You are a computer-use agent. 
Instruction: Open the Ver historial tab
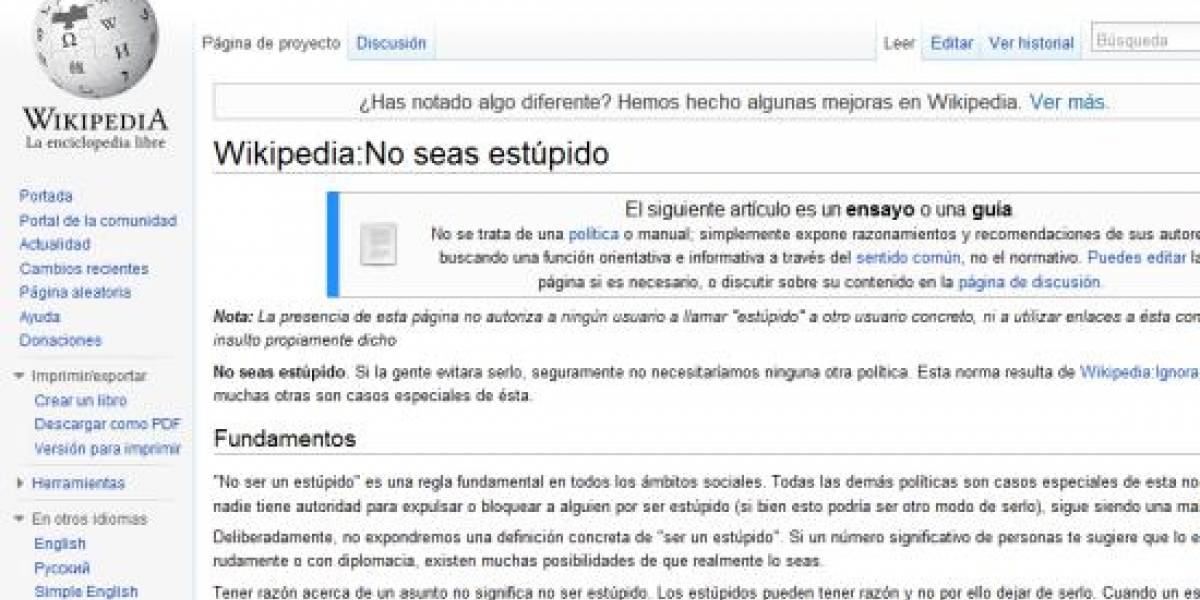point(1031,43)
